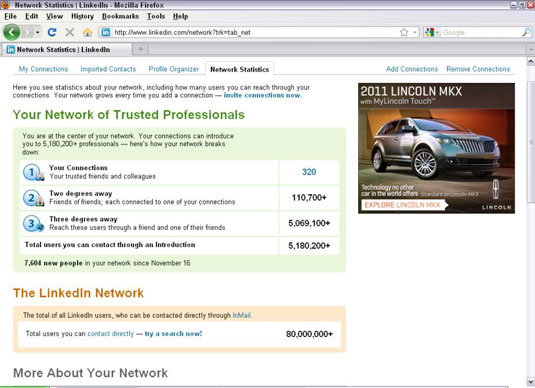Viewport: 535px width, 388px height.
Task: Click the Two degrees away heading
Action: [x=81, y=193]
